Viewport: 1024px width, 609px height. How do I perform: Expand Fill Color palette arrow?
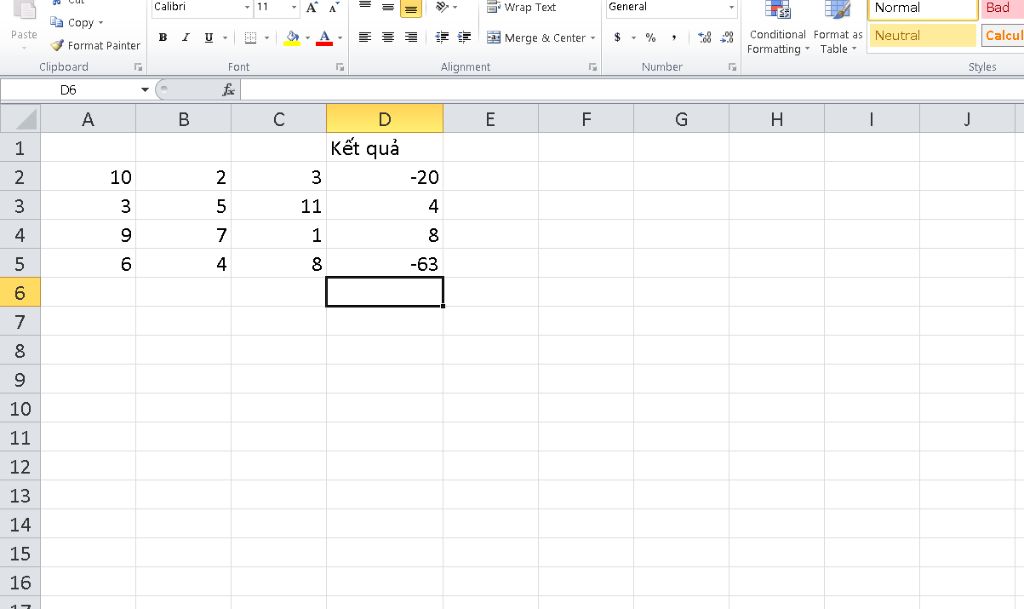click(307, 38)
